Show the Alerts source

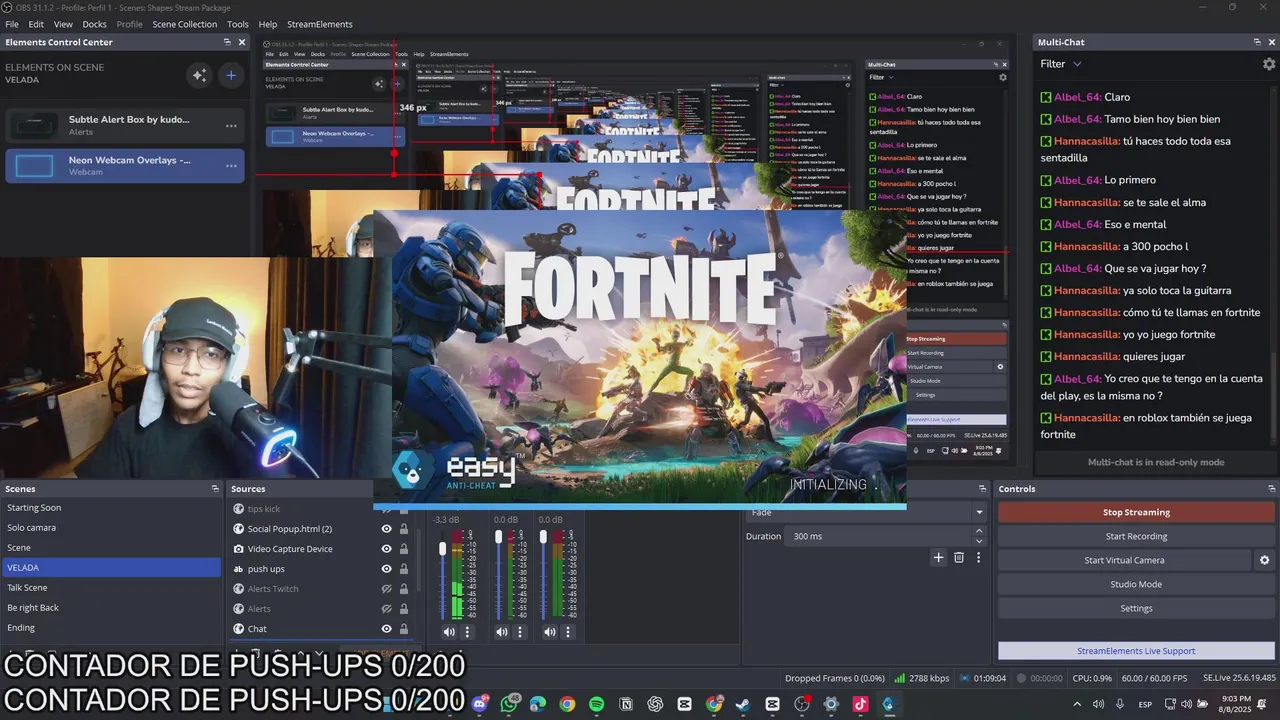tap(386, 609)
